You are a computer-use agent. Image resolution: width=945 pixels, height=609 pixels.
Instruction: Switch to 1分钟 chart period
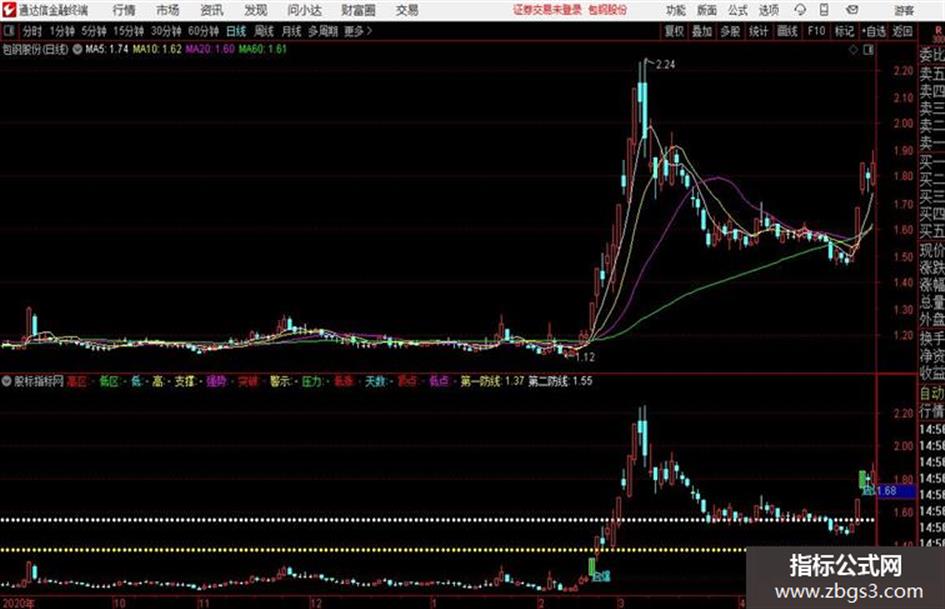click(61, 31)
